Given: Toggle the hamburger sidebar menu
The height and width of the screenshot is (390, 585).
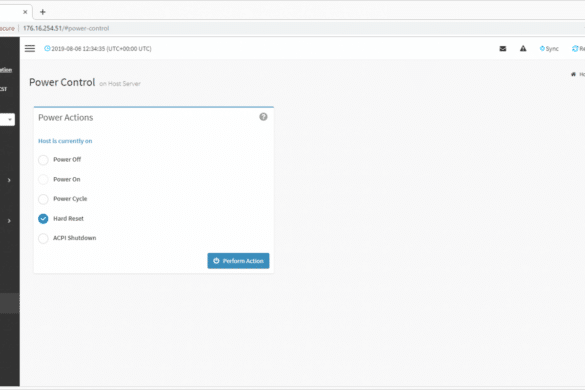Looking at the screenshot, I should tap(30, 49).
